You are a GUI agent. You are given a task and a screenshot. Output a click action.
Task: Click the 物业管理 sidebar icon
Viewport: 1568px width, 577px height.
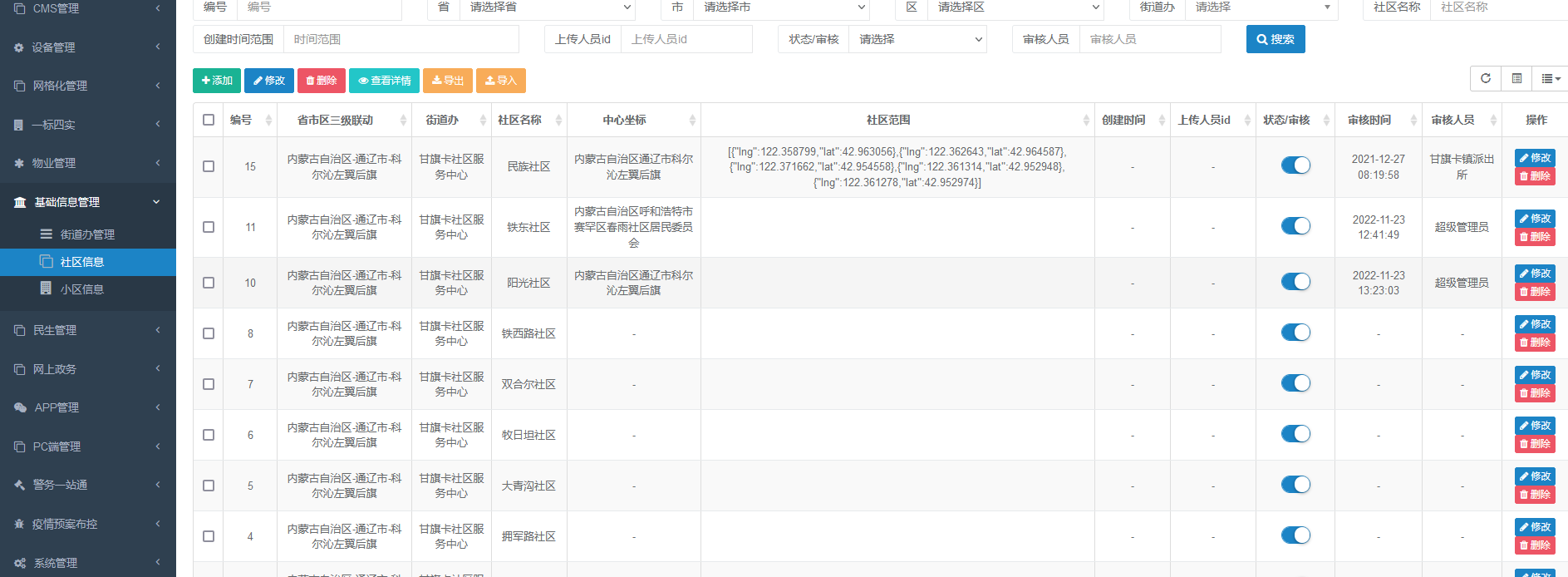pyautogui.click(x=19, y=163)
